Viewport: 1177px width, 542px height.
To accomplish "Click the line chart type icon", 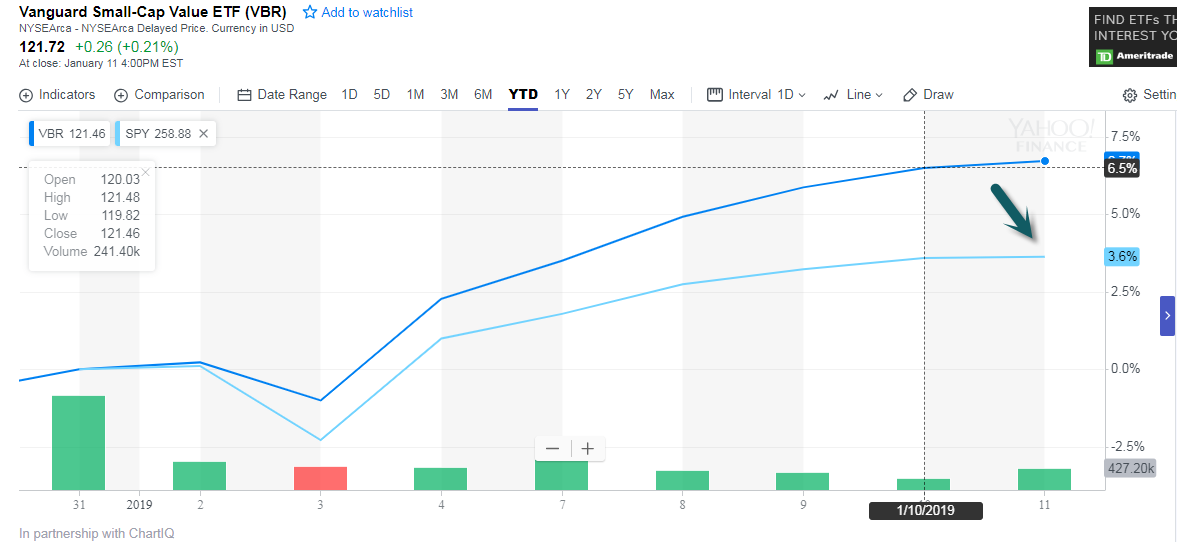I will pos(831,95).
